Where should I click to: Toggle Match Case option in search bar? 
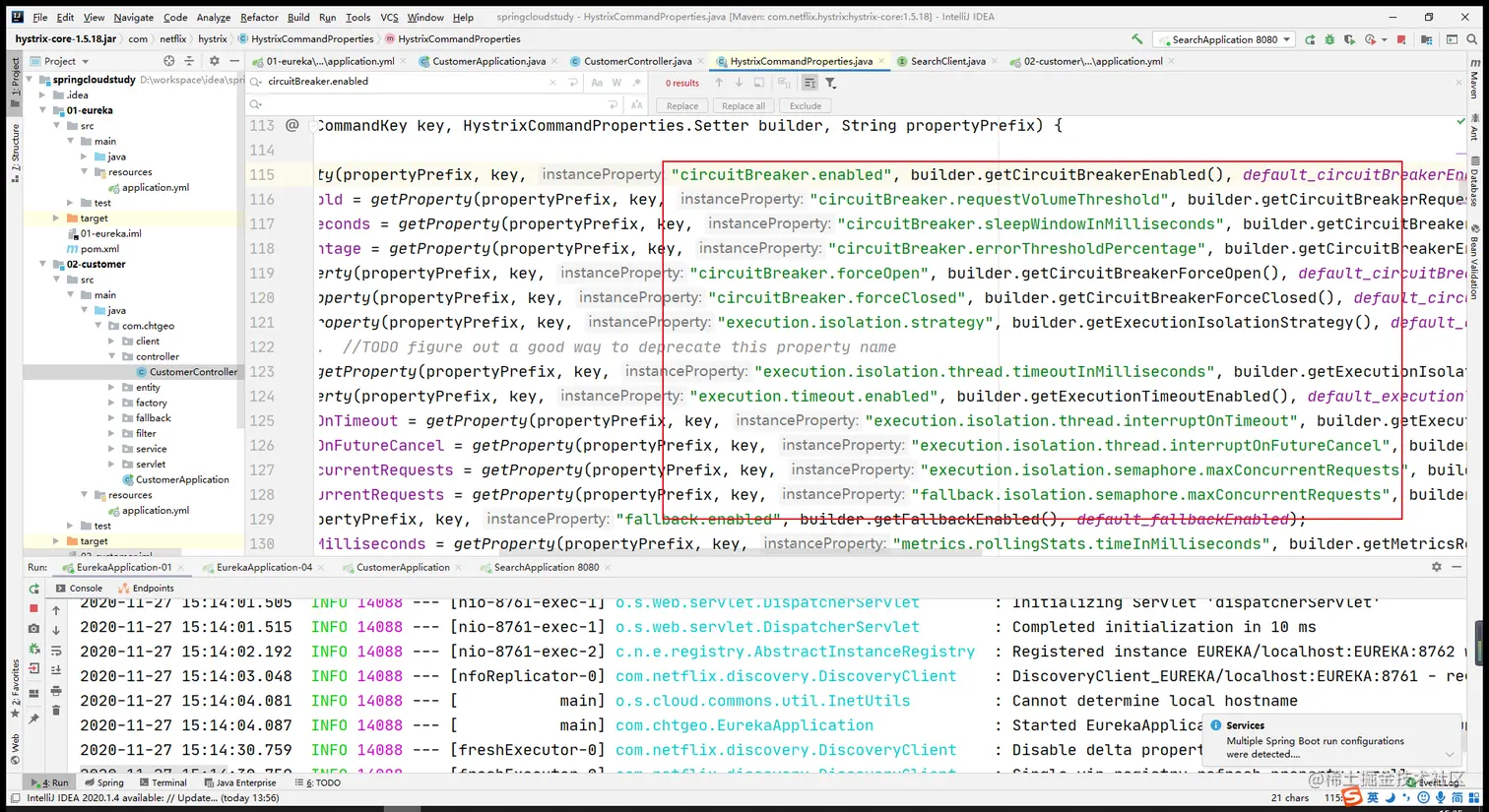tap(597, 83)
